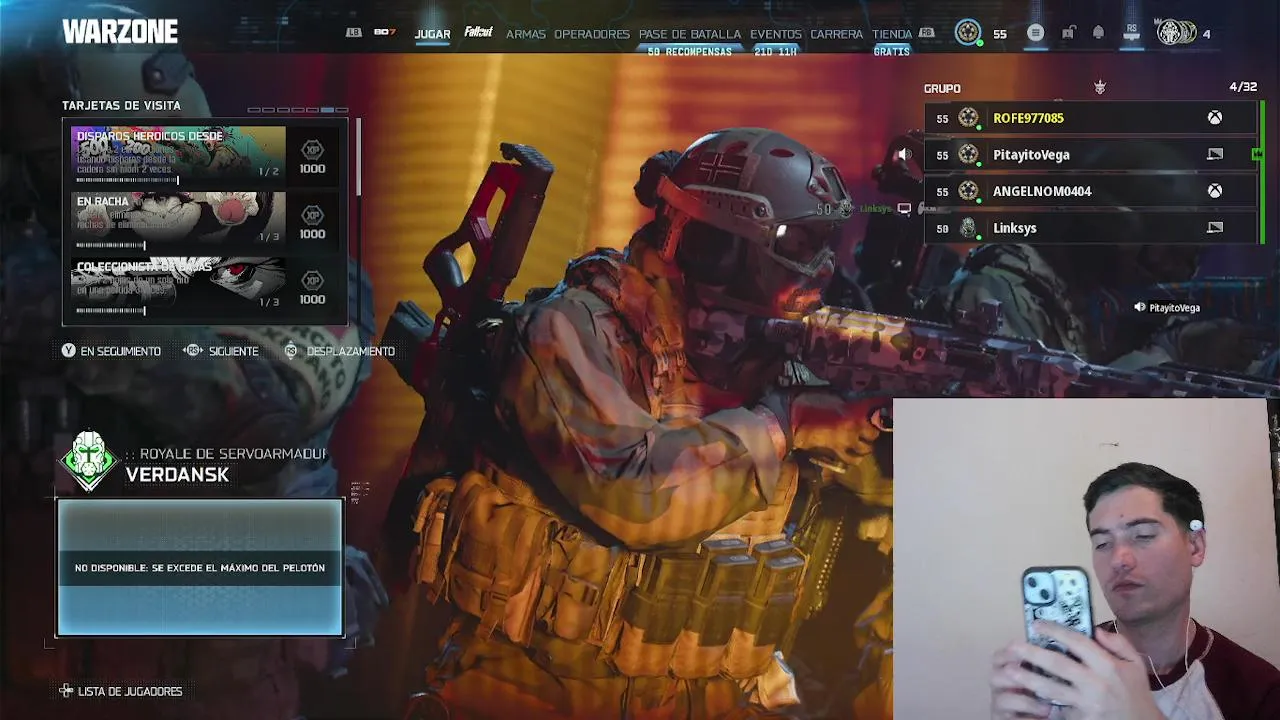Click Linksys's level 50 rank emblem
The image size is (1280, 720).
pyautogui.click(x=968, y=228)
